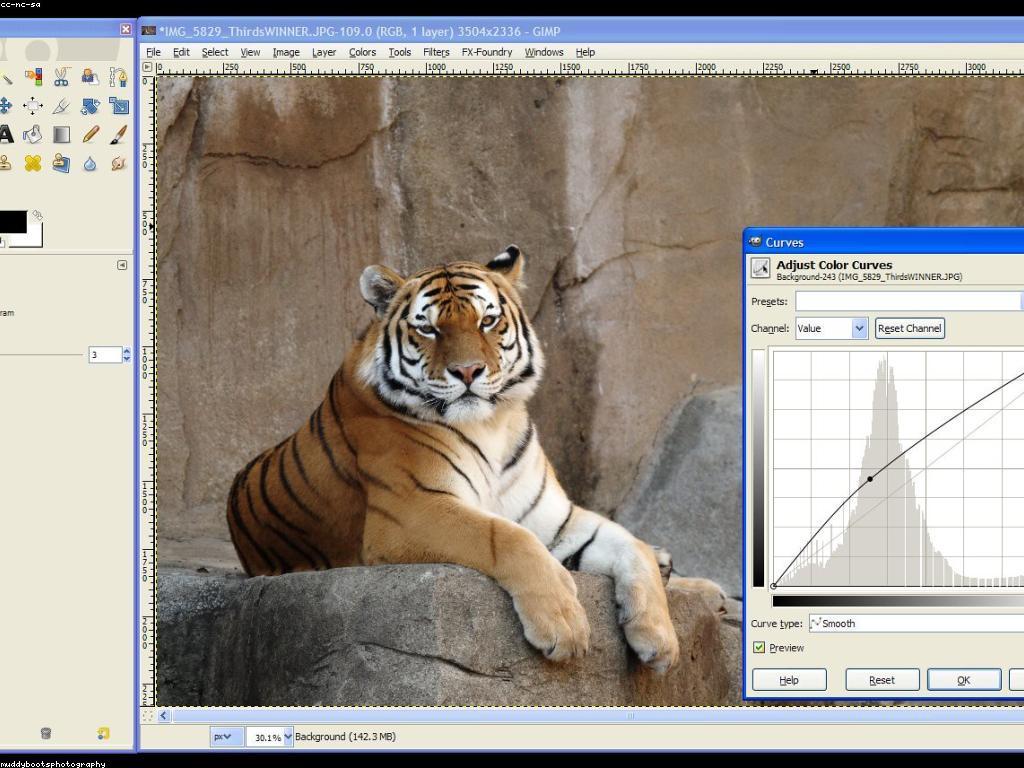The height and width of the screenshot is (768, 1024).
Task: Open the Colors menu
Action: pos(362,52)
